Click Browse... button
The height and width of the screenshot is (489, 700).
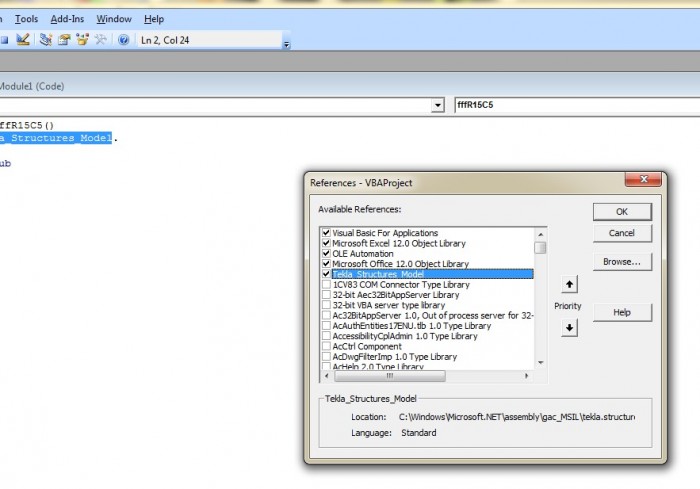click(622, 262)
